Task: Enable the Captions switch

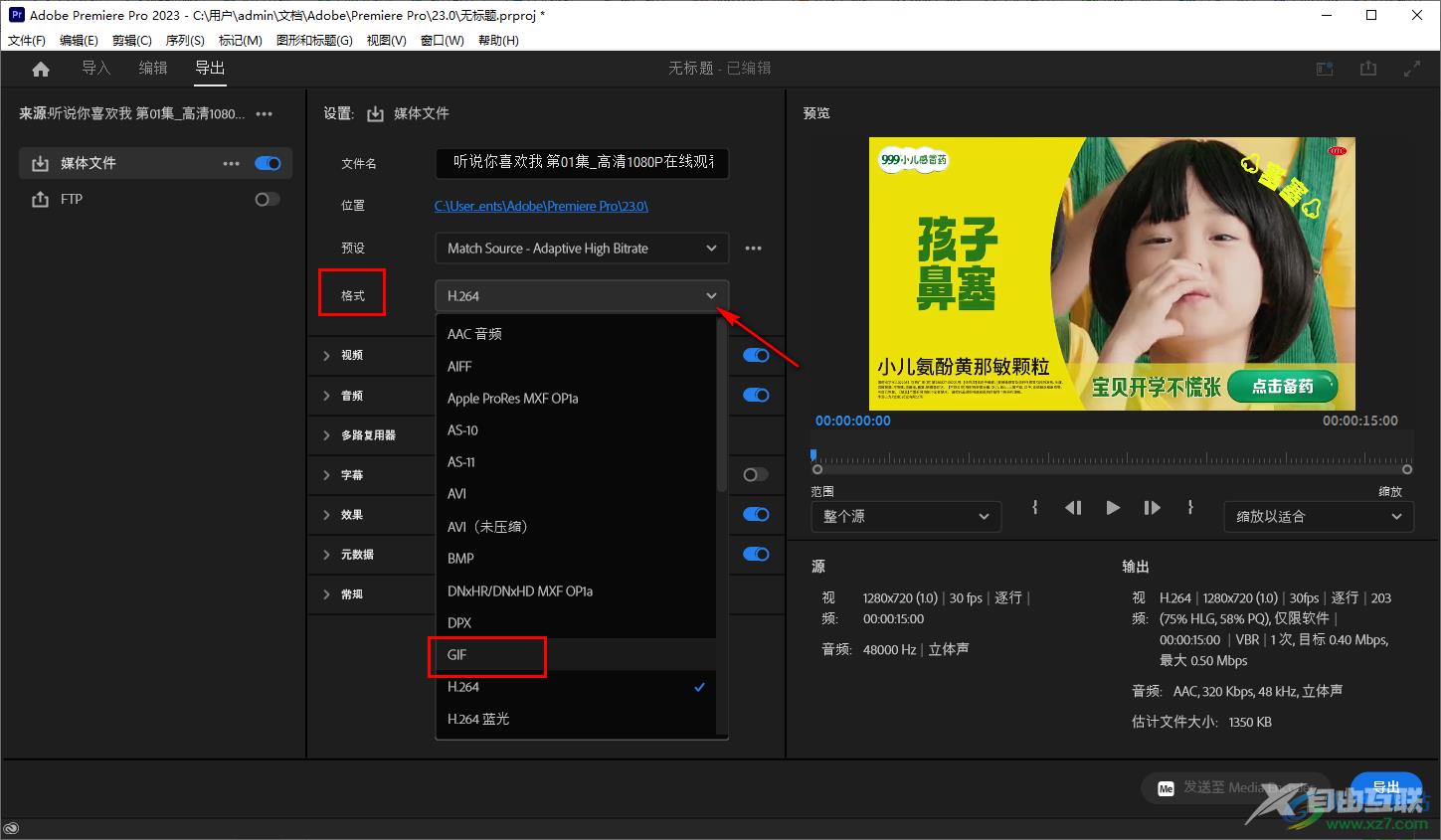Action: [x=756, y=474]
